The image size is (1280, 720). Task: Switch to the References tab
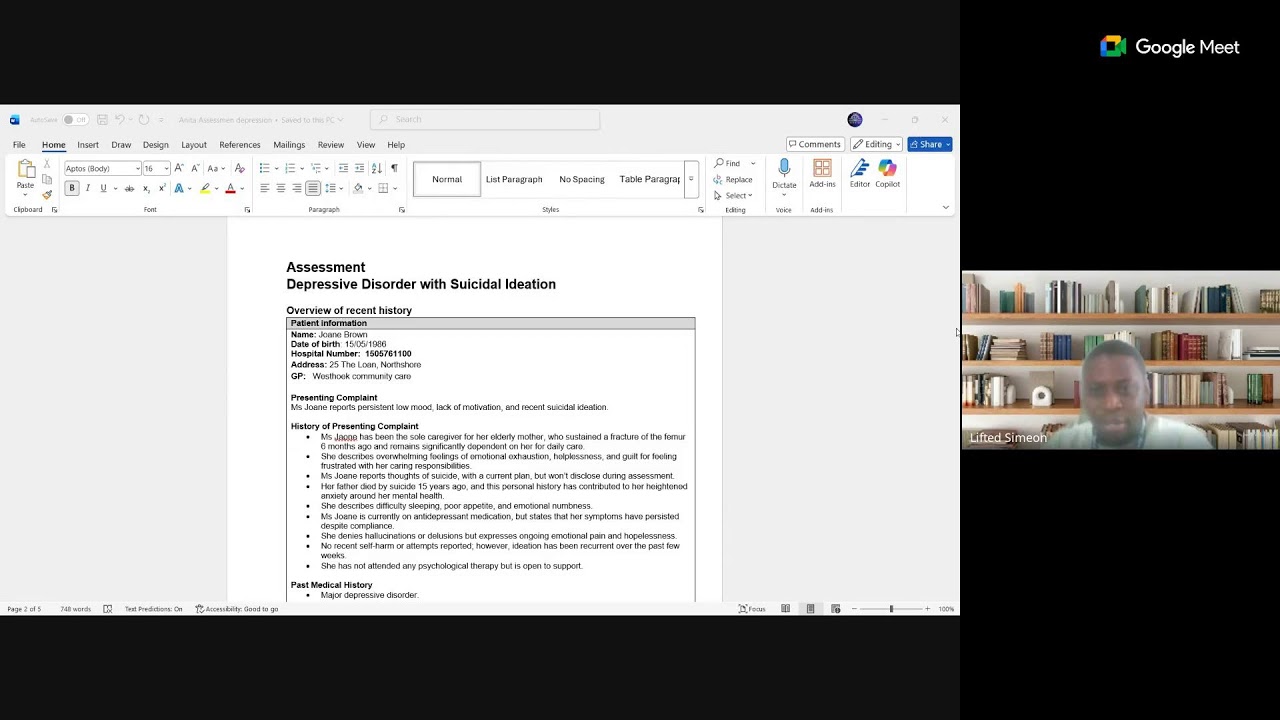point(240,145)
